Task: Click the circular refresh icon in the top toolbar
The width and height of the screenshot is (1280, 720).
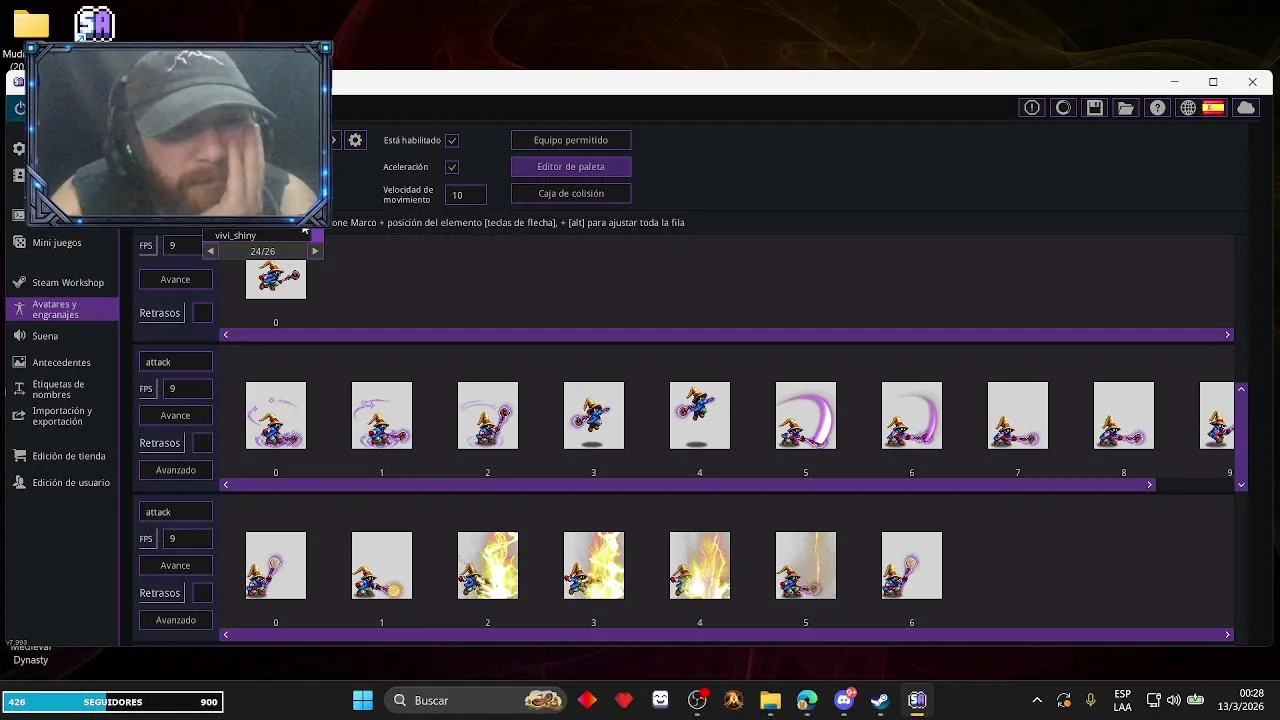Action: pos(1063,108)
